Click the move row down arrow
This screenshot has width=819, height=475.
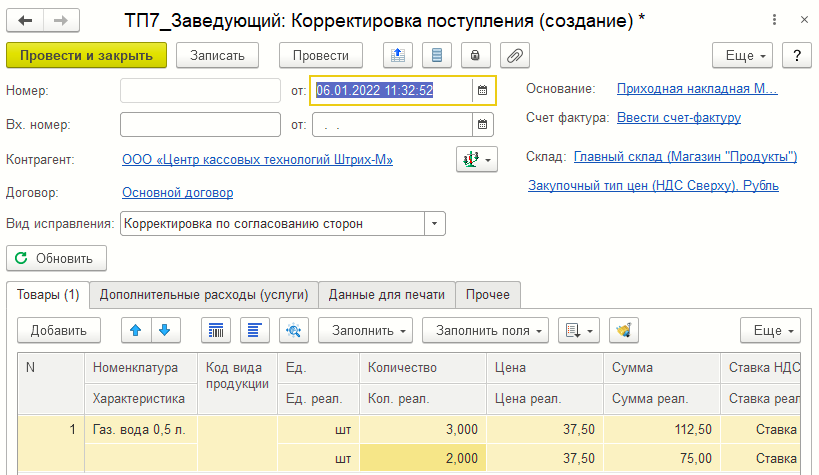(x=163, y=329)
